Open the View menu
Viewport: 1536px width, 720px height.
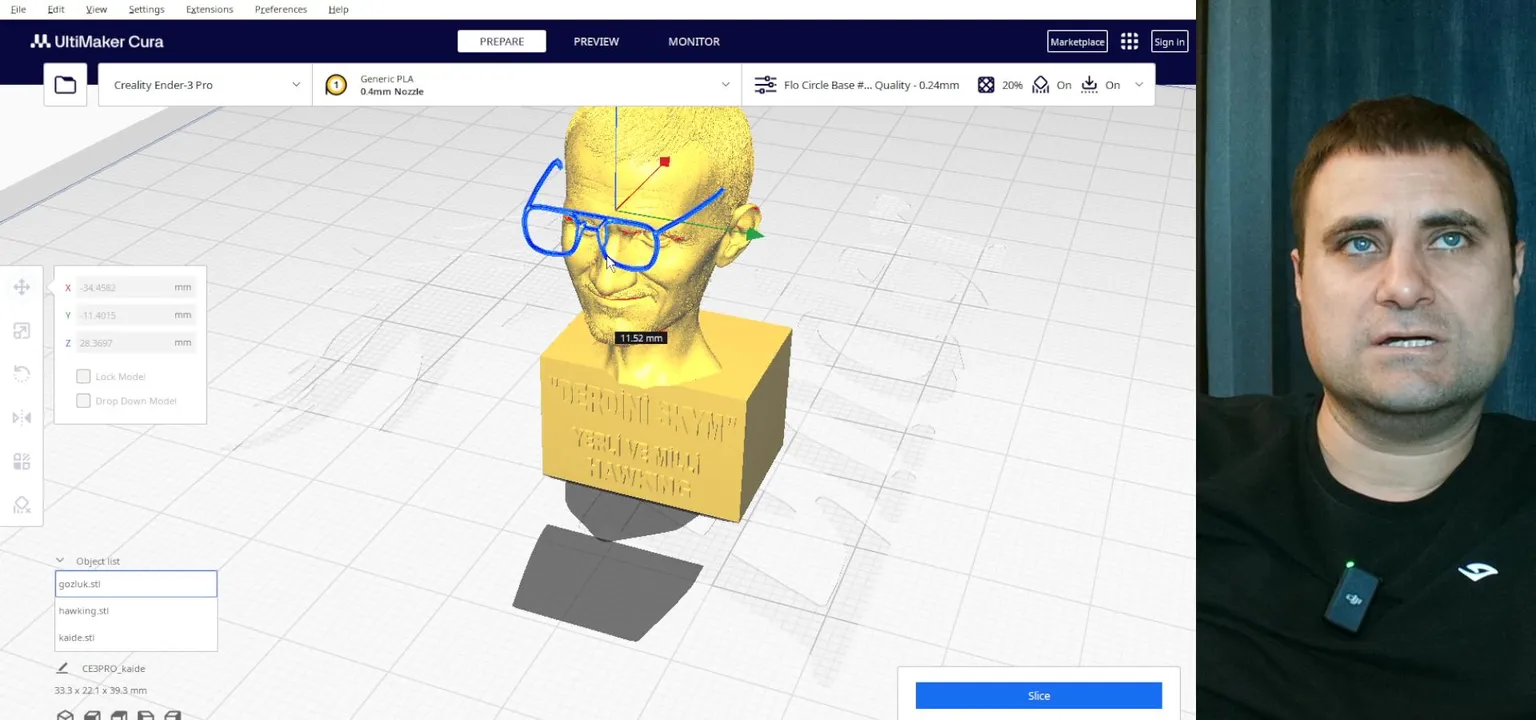[96, 9]
